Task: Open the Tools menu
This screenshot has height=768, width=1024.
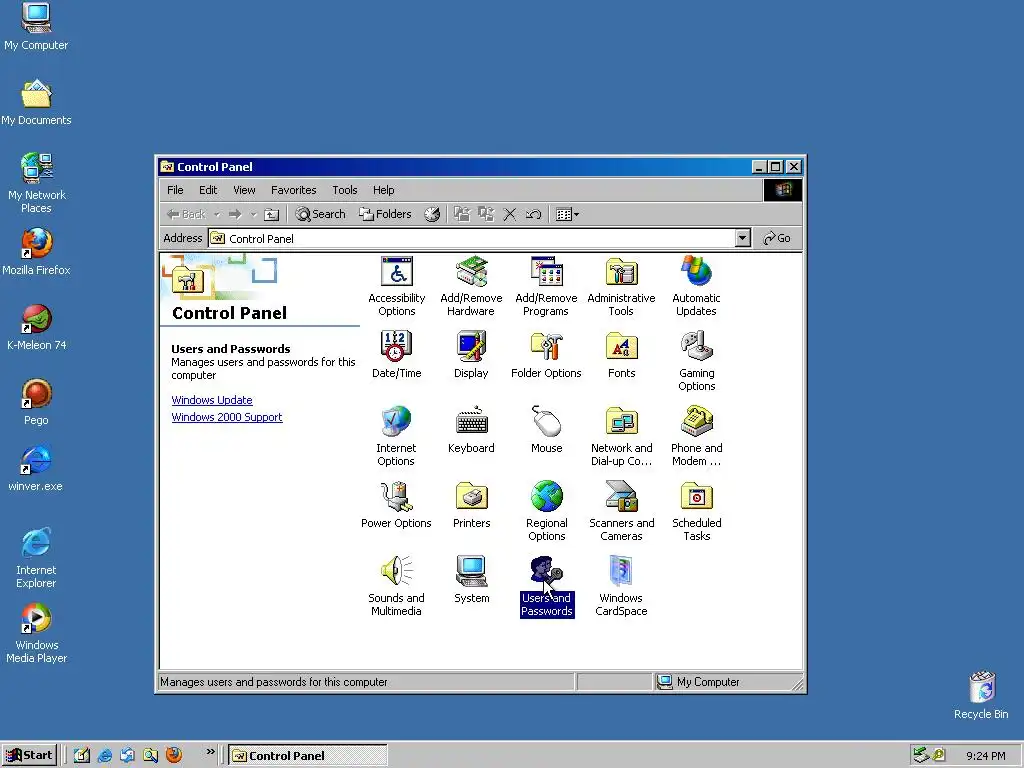Action: point(344,190)
